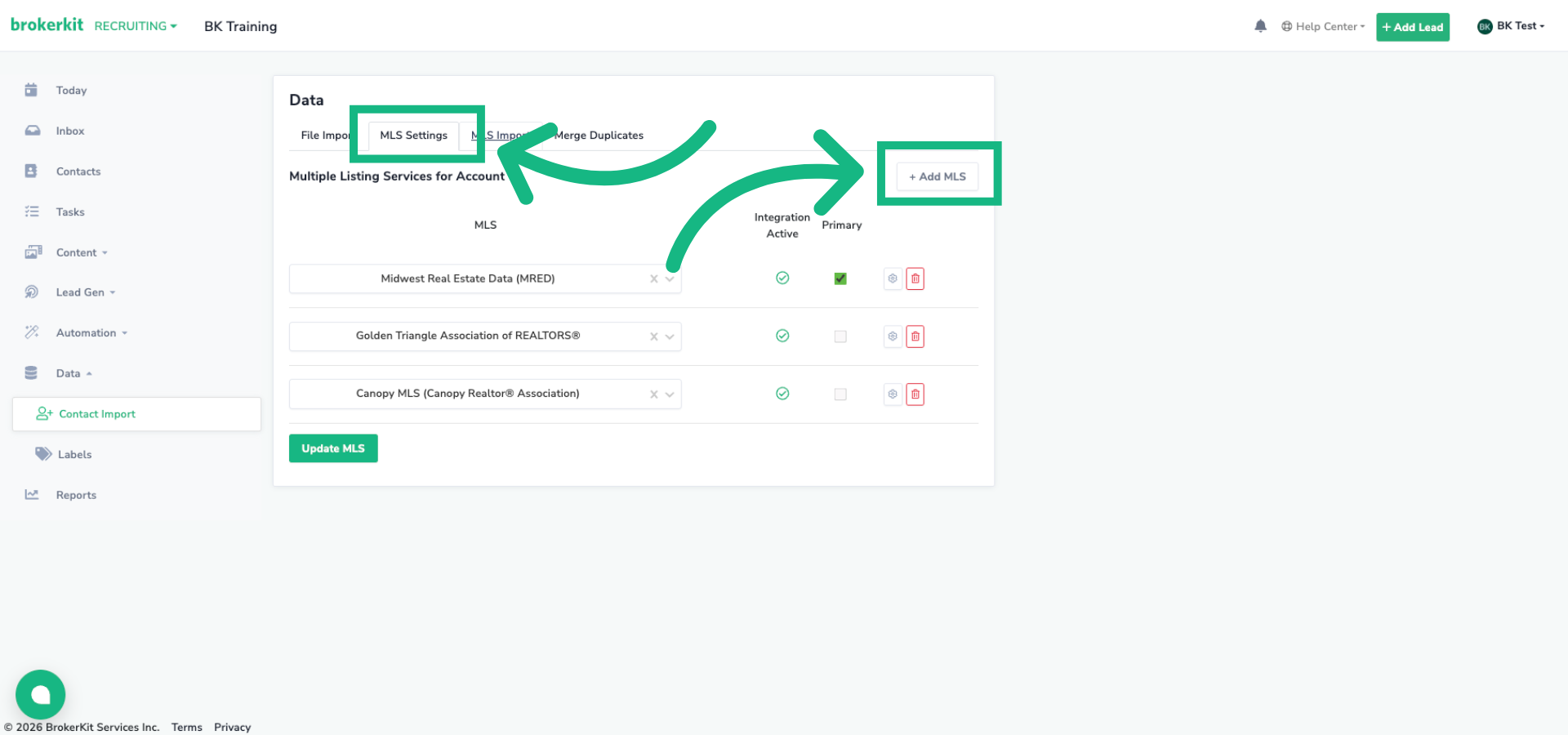Click the Data database icon
Viewport: 1568px width, 735px height.
point(31,372)
